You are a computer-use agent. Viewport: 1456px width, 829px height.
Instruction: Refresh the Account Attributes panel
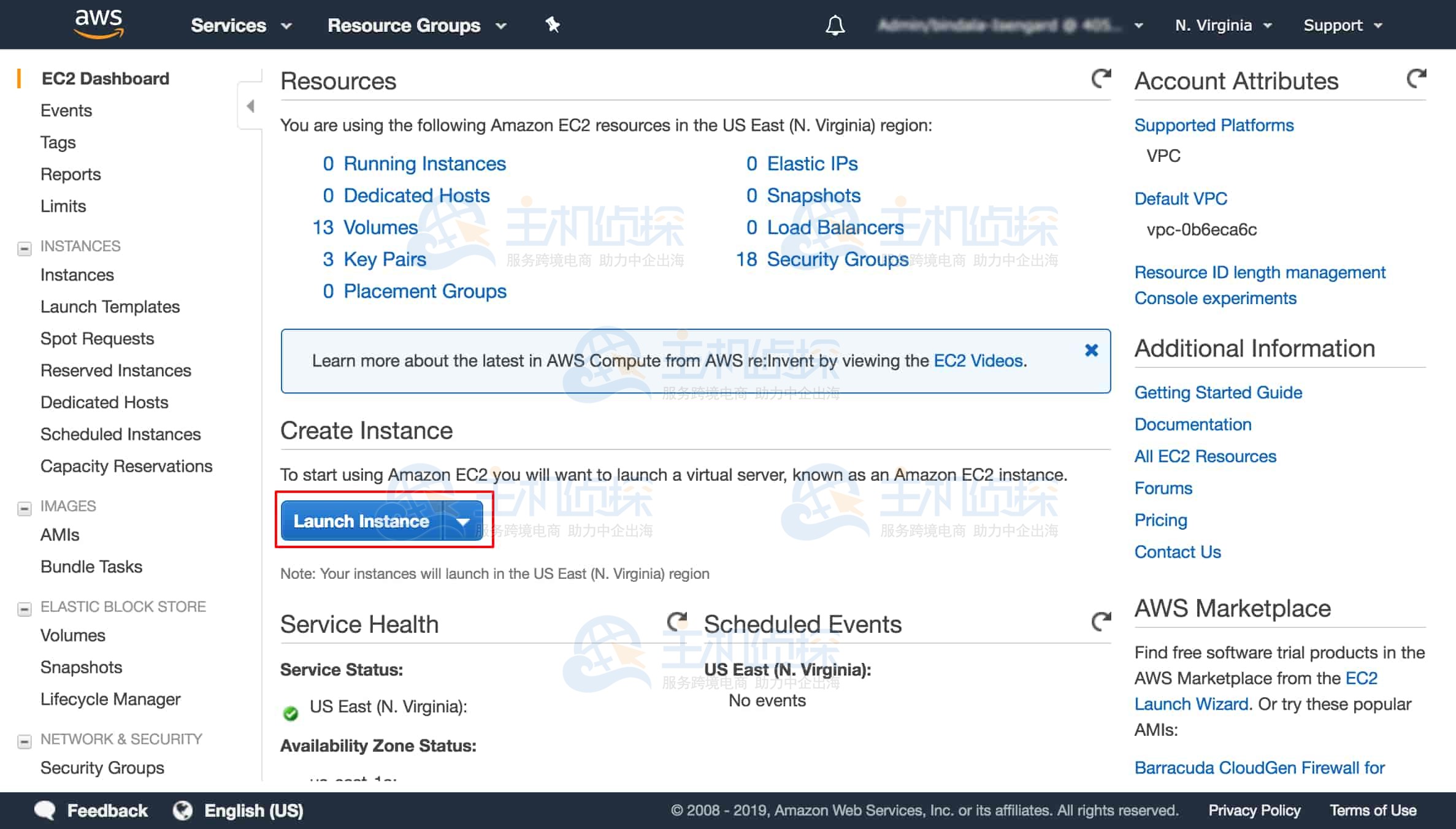pos(1416,78)
